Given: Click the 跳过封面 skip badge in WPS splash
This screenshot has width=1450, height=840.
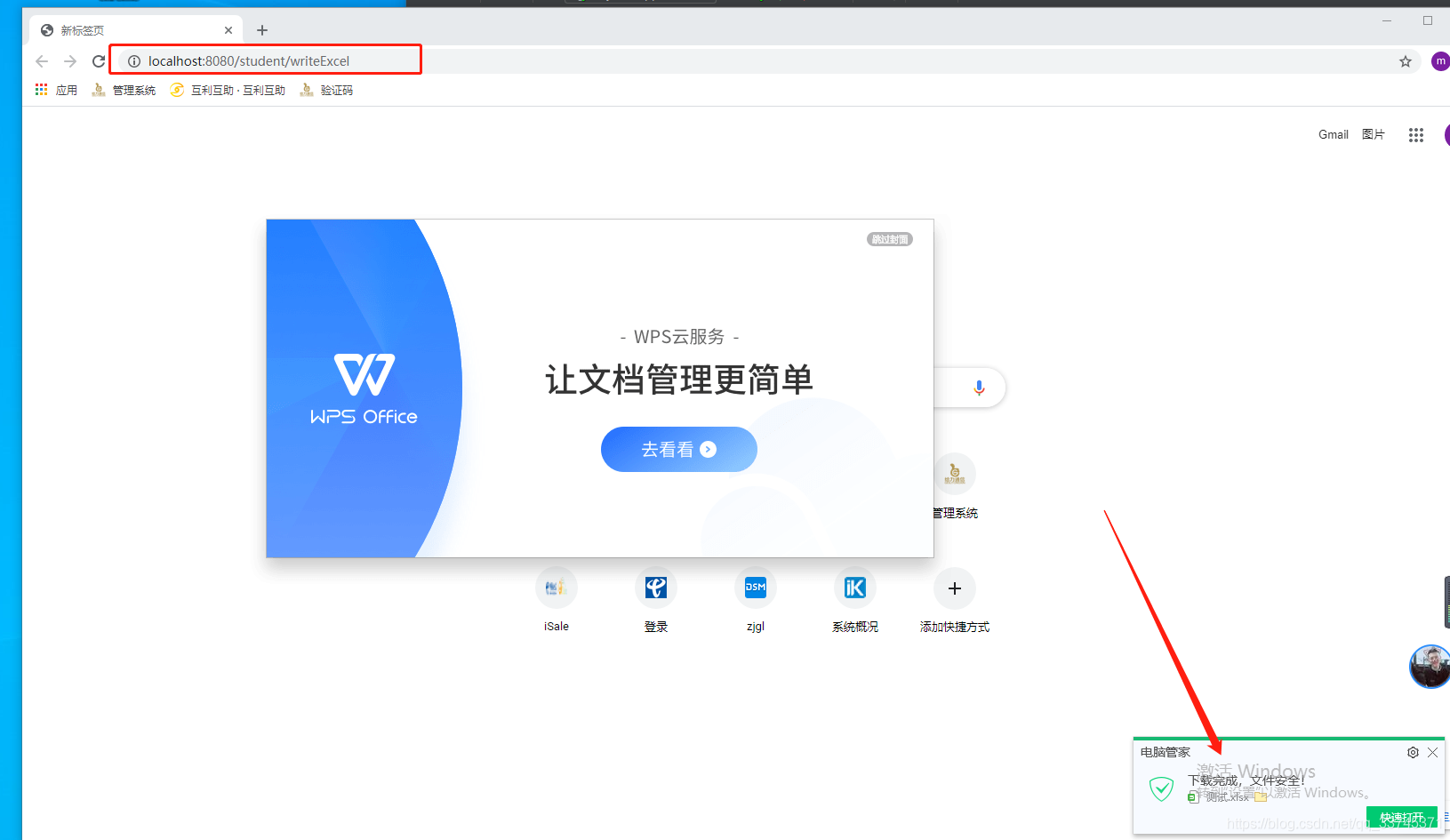Looking at the screenshot, I should [x=890, y=239].
